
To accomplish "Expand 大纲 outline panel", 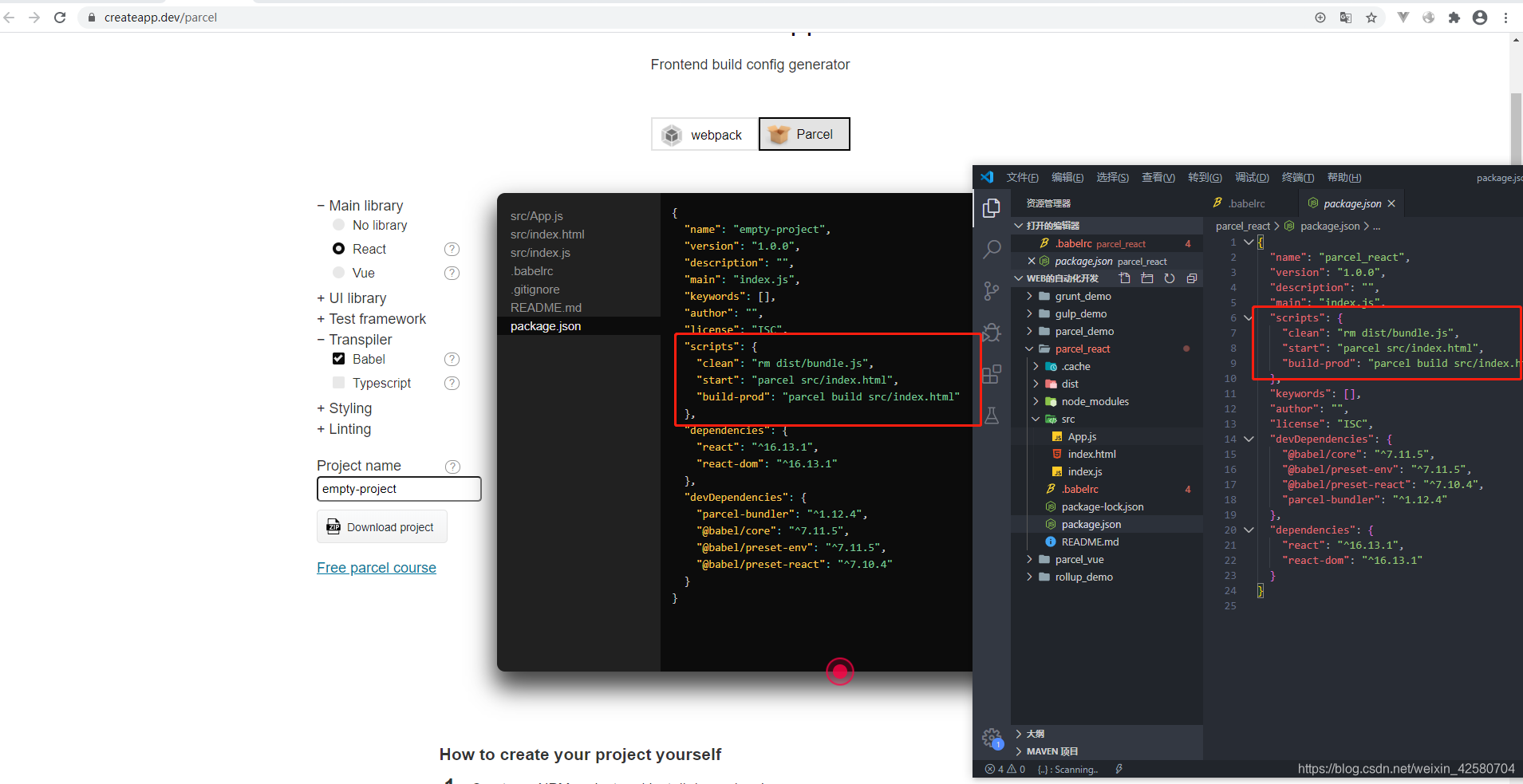I will coord(1035,734).
